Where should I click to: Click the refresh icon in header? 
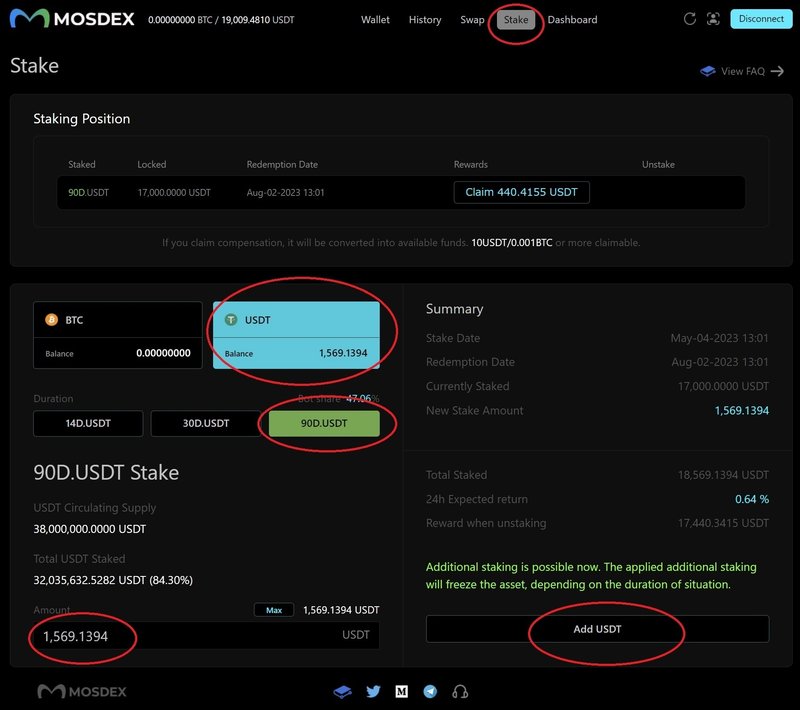[x=689, y=19]
